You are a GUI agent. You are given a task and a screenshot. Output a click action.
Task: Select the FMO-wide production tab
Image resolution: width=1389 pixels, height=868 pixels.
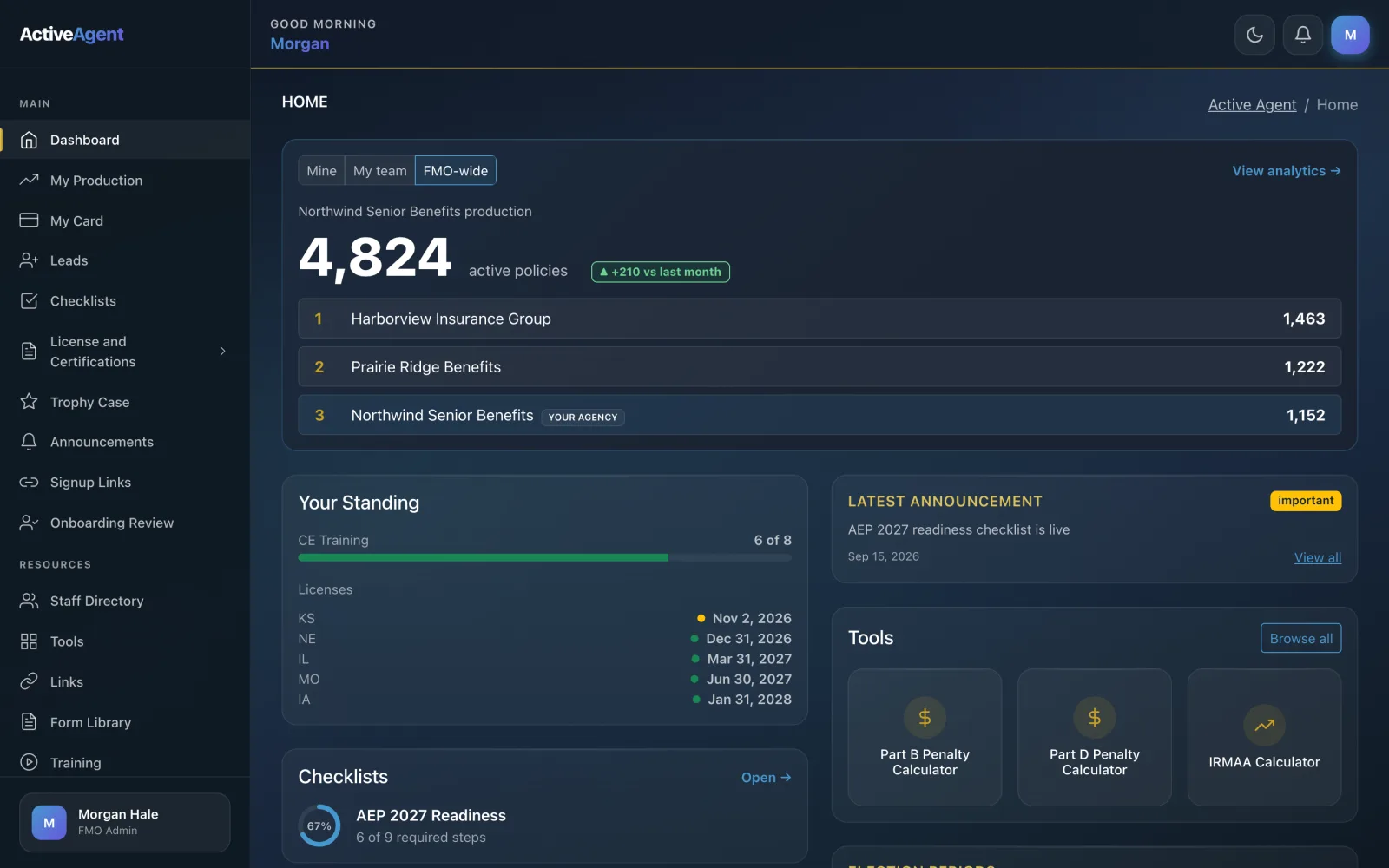[456, 171]
